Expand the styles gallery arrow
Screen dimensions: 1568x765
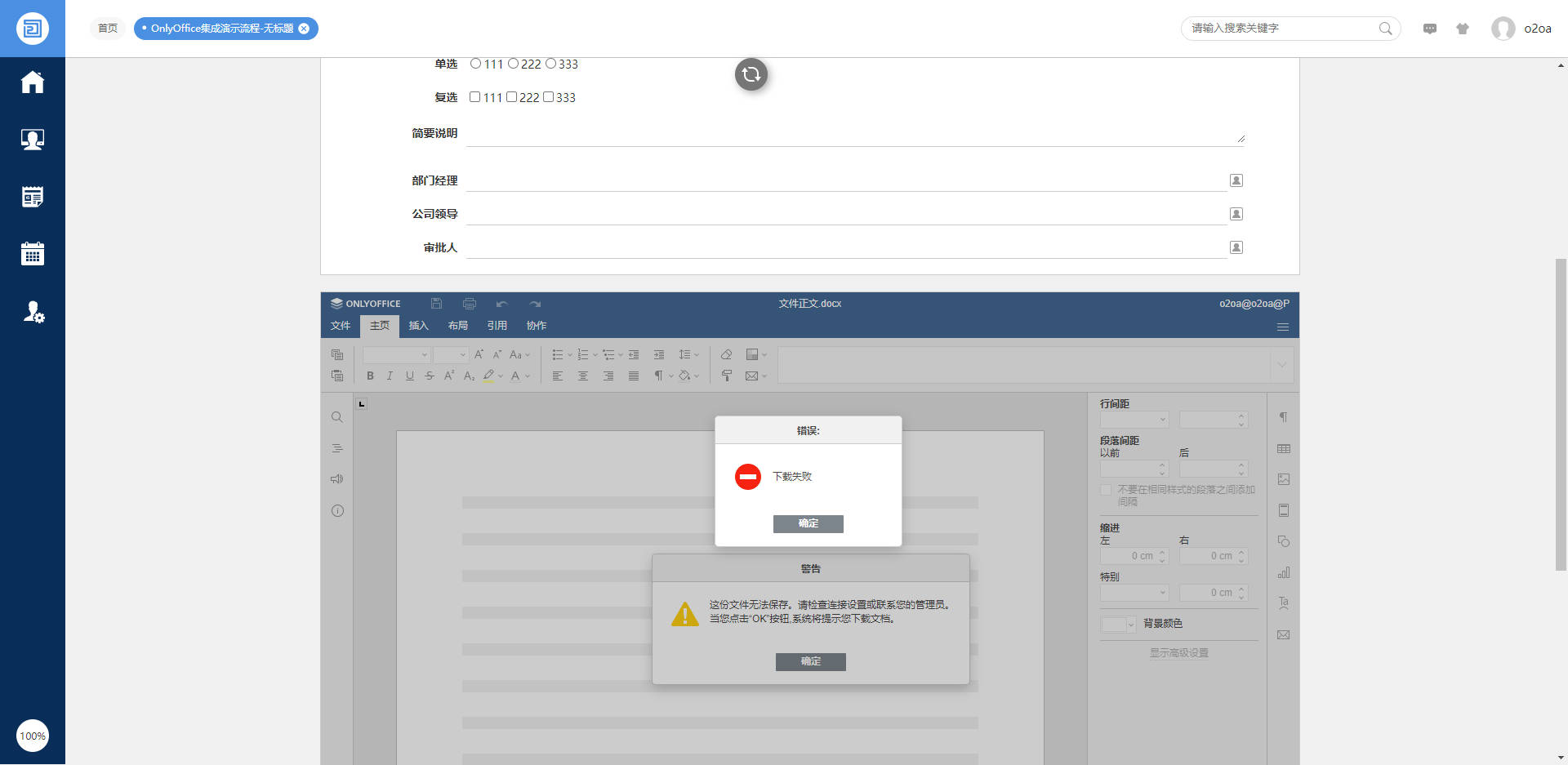(x=1281, y=365)
